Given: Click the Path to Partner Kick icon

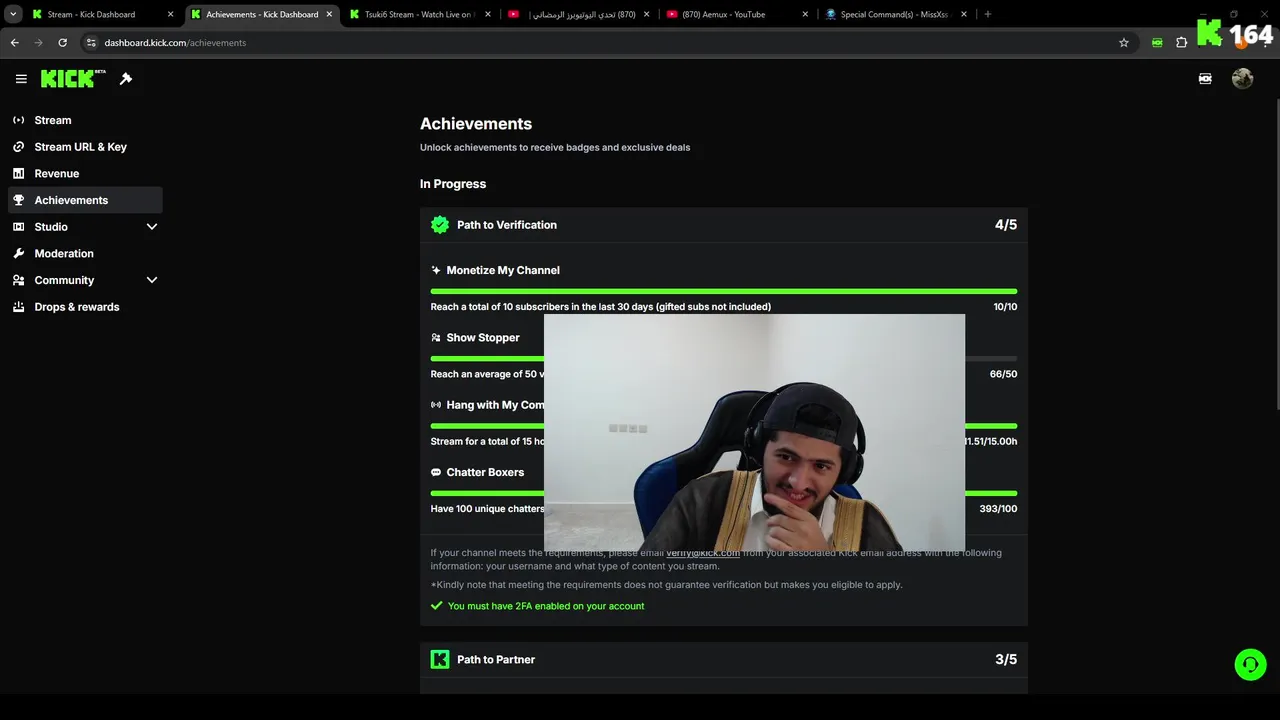Looking at the screenshot, I should point(440,659).
